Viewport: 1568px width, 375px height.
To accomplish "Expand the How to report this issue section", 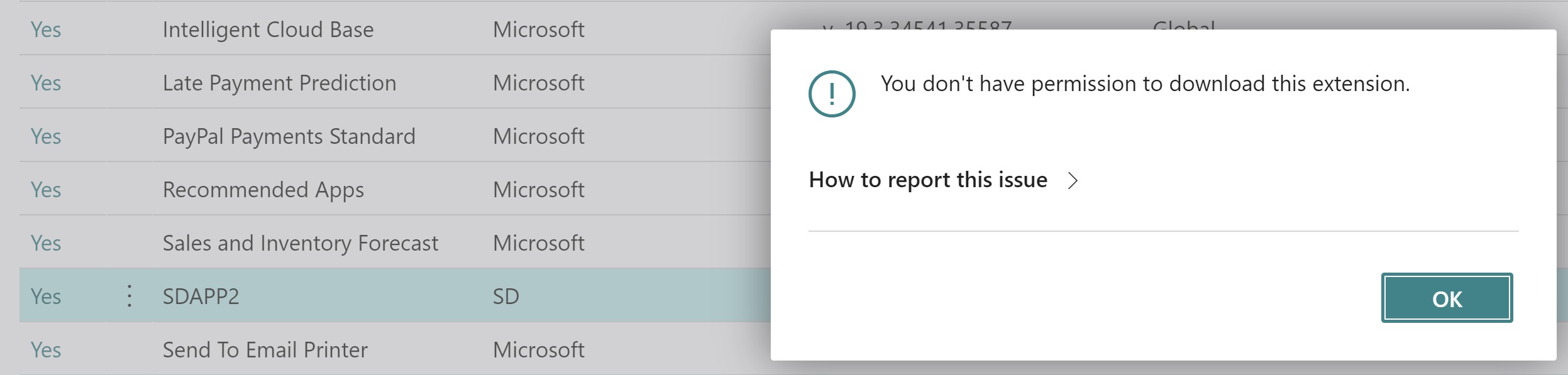I will pyautogui.click(x=927, y=180).
